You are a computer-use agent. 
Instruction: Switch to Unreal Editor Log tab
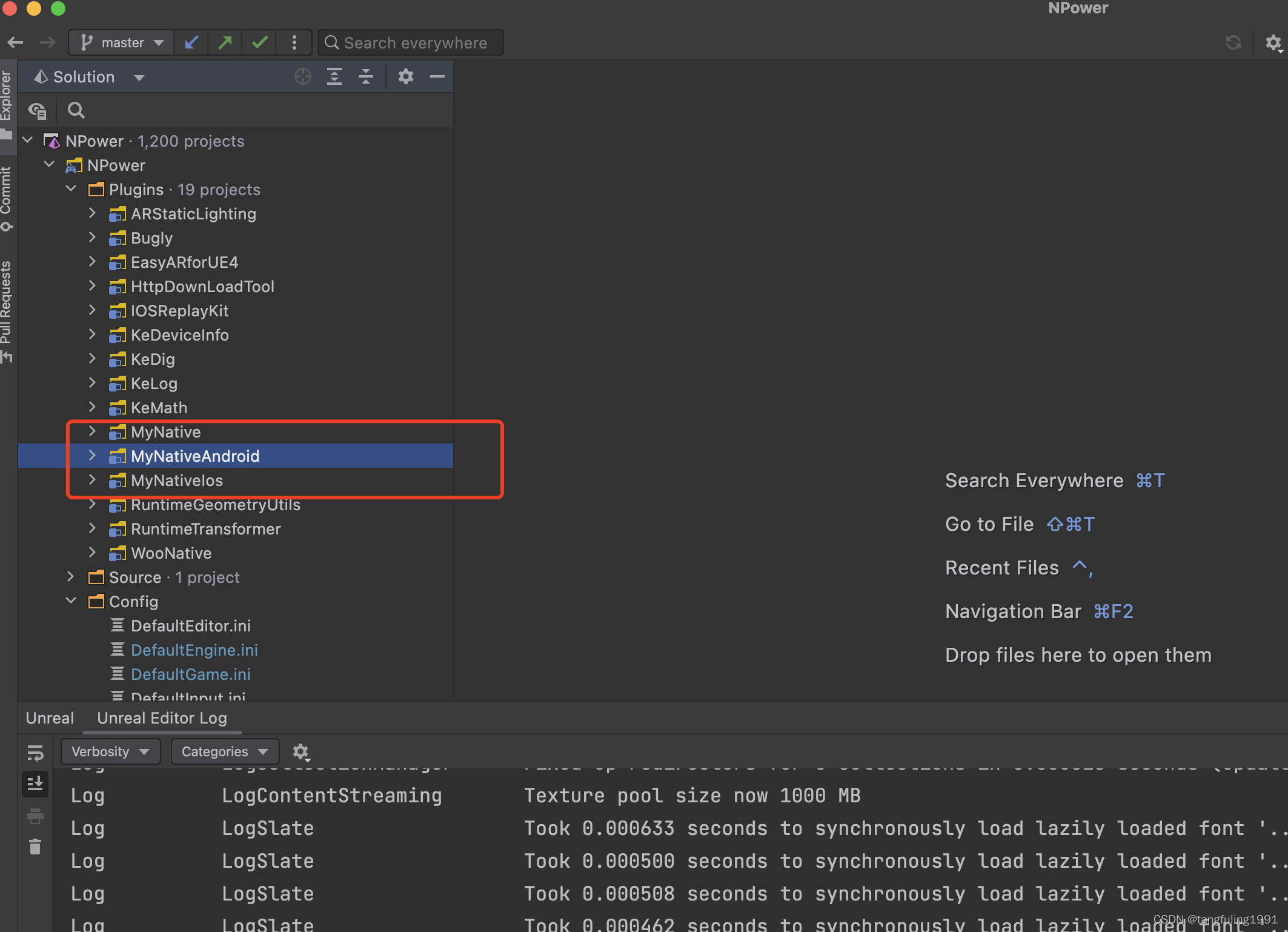[162, 718]
